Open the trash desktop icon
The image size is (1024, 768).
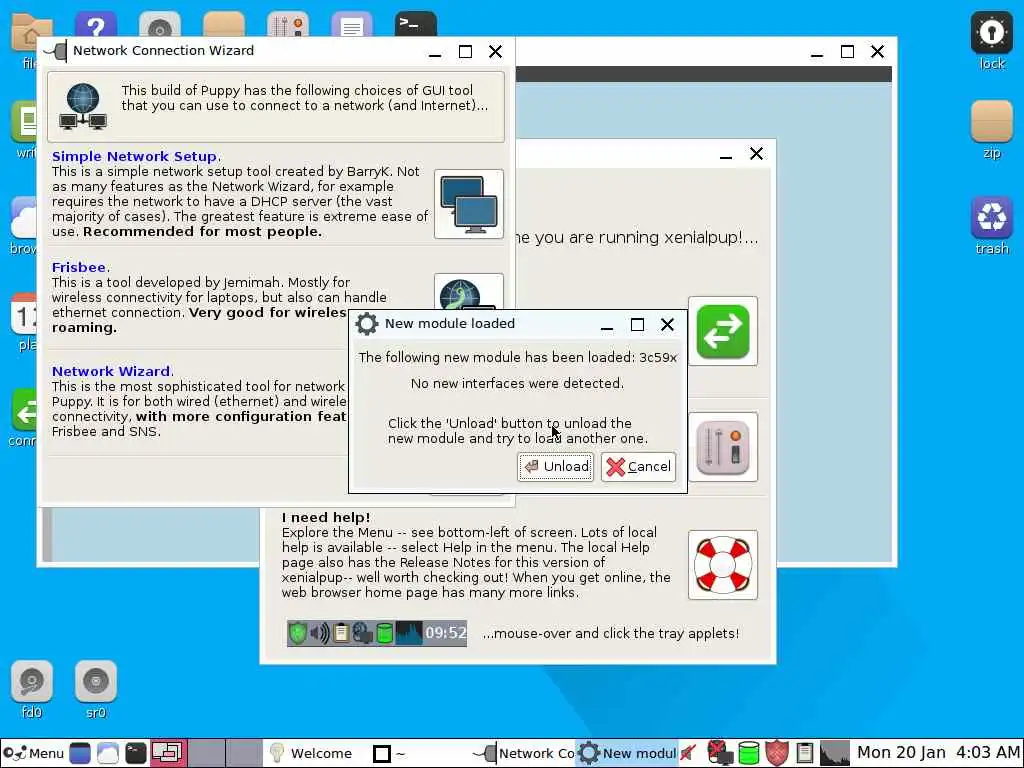pos(991,217)
